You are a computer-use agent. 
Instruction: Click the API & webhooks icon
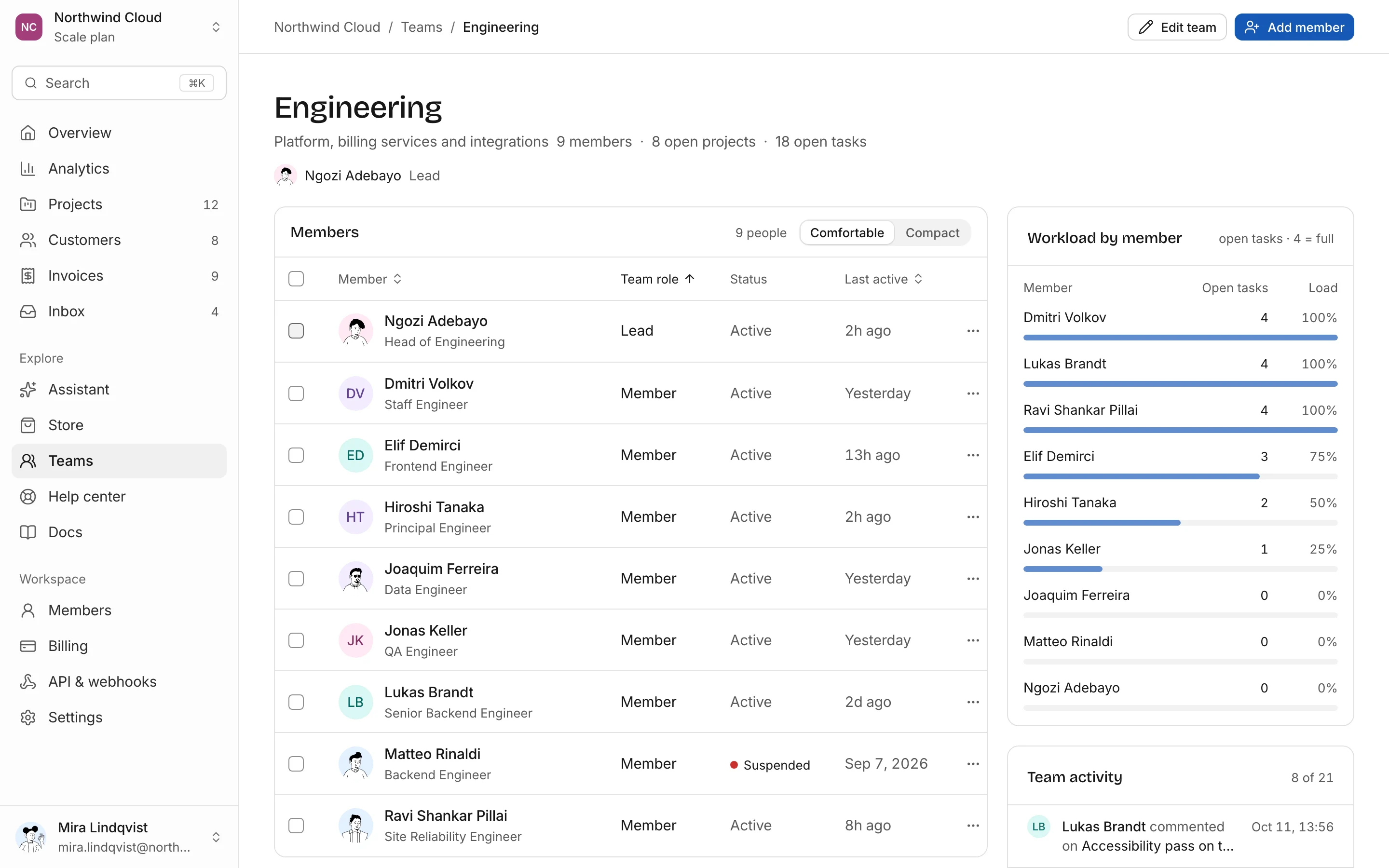(x=27, y=681)
